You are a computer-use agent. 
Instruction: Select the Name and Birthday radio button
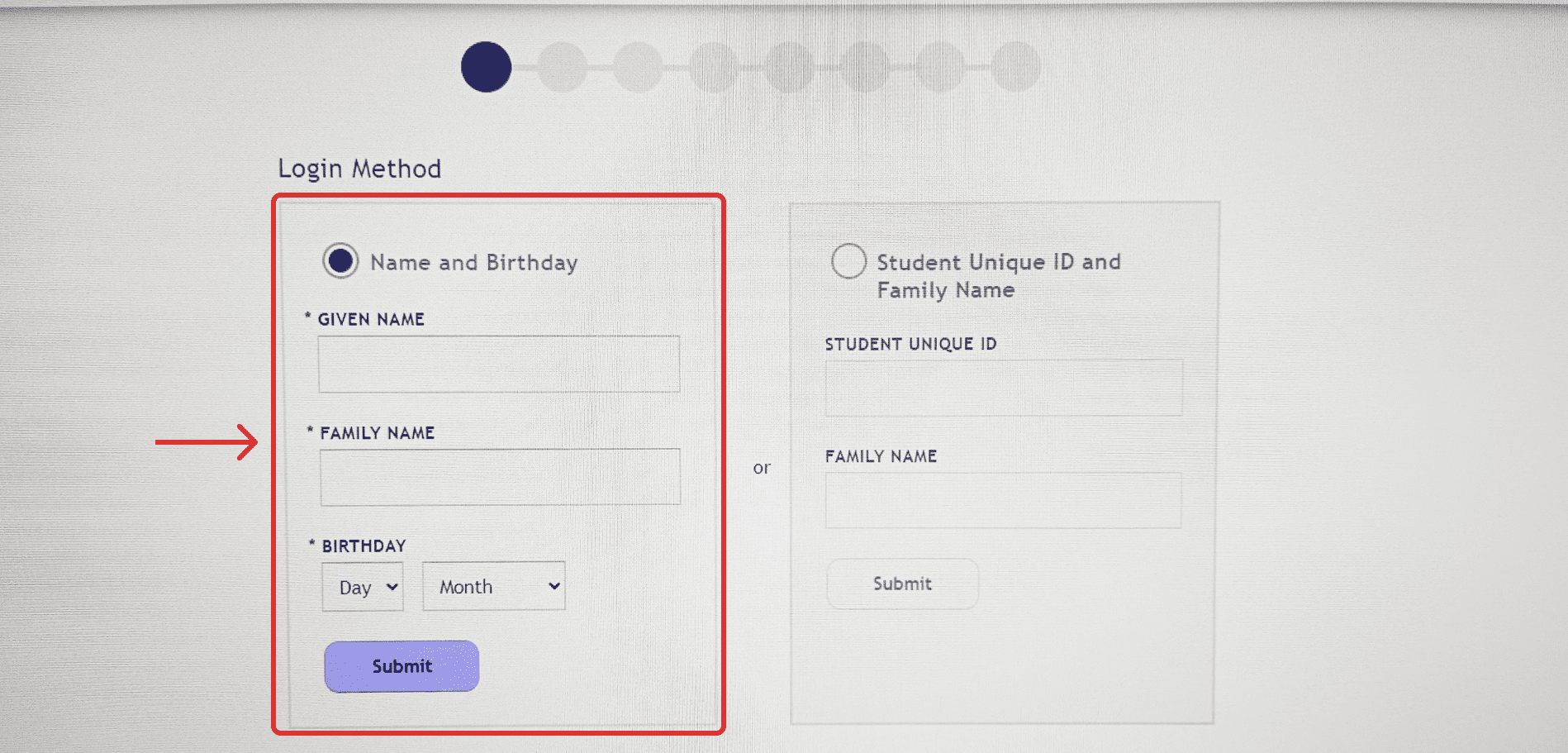[340, 261]
